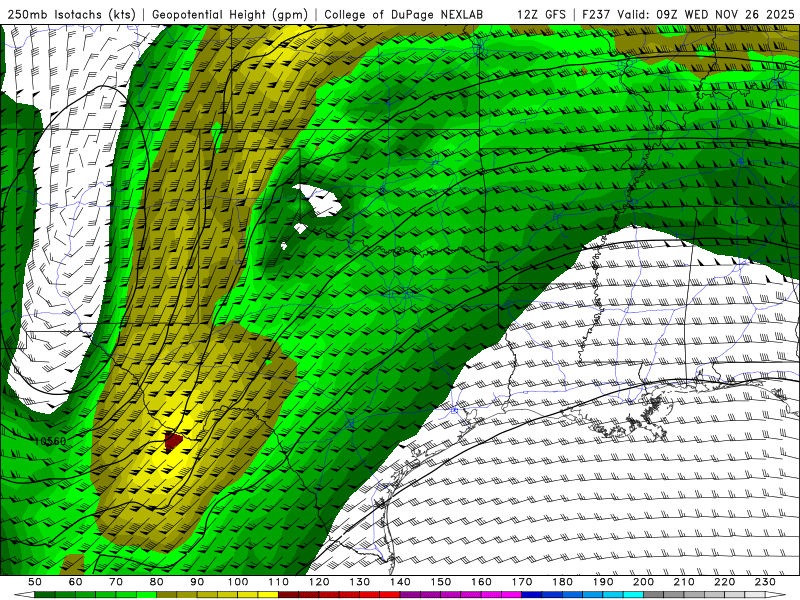Click the "F237" forecast hour label
Image resolution: width=800 pixels, height=600 pixels.
pyautogui.click(x=596, y=14)
